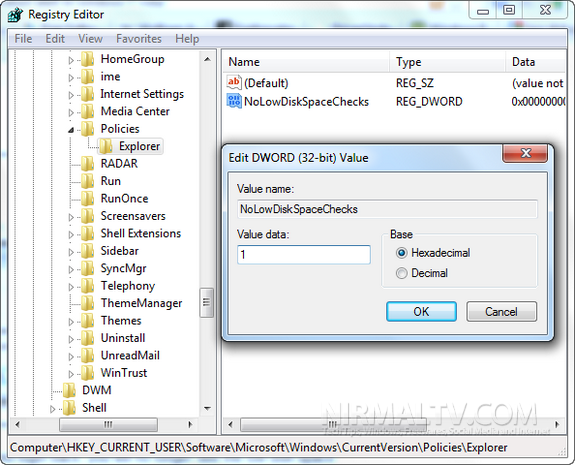Screen dimensions: 575x465
Task: Open the File menu
Action: coord(23,39)
